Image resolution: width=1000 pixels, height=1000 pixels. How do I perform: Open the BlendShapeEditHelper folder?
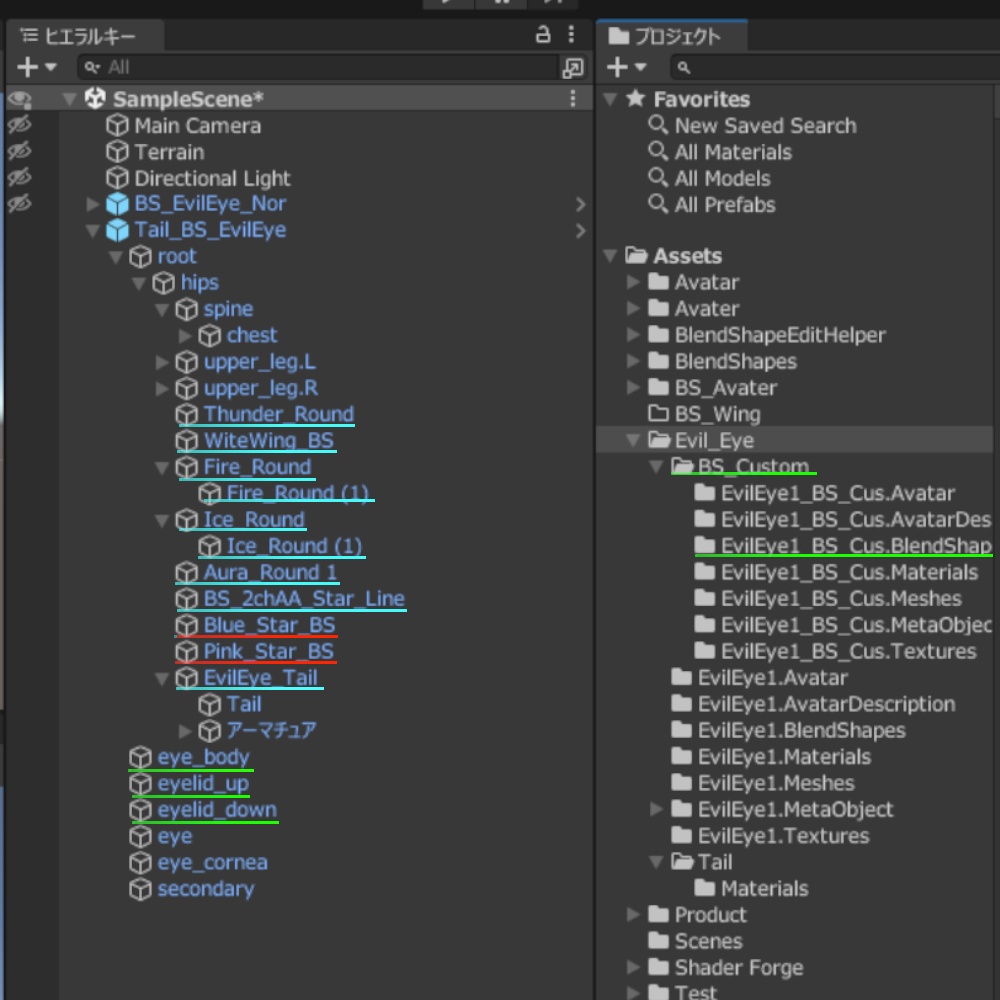tap(780, 335)
